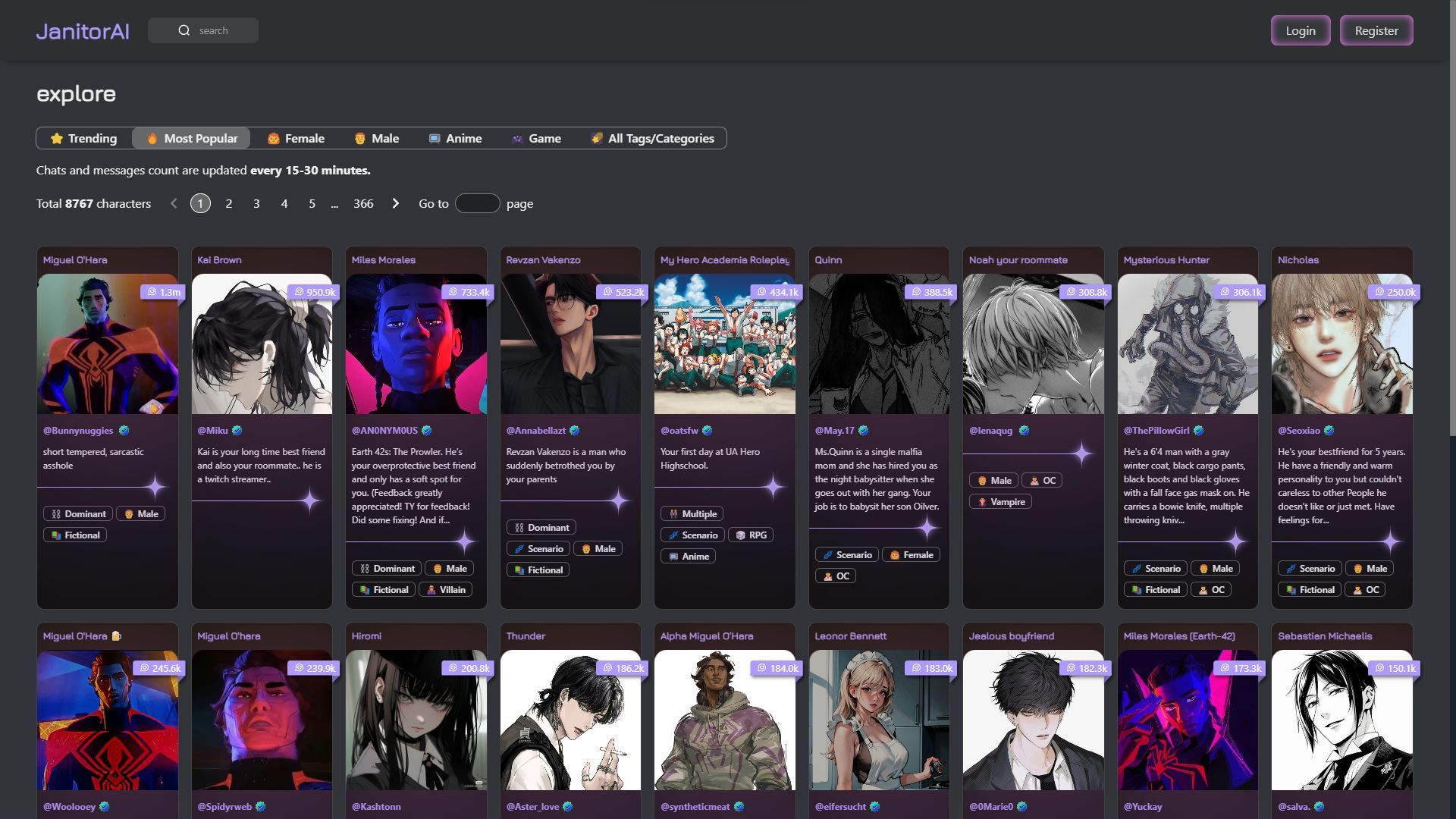The width and height of the screenshot is (1456, 819).
Task: Click the Go to page input field
Action: pos(477,203)
